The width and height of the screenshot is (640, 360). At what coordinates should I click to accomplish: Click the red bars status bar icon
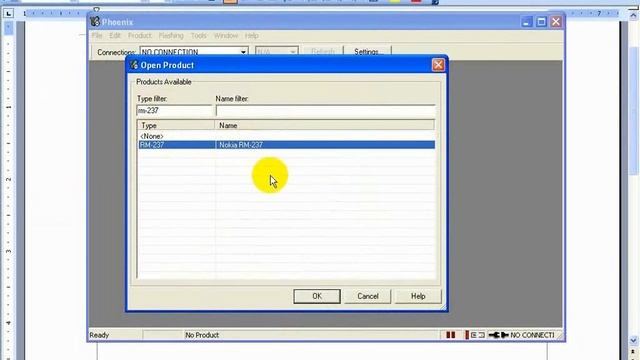coord(451,335)
